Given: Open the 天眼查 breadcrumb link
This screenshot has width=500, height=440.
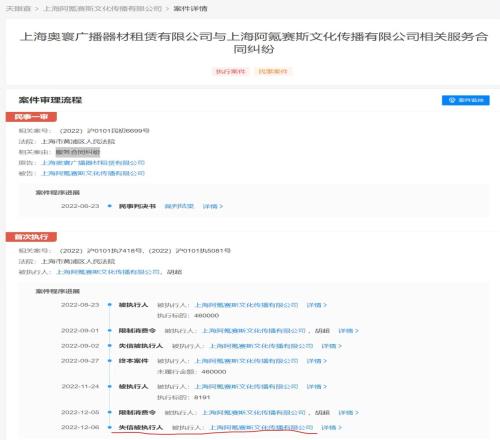Looking at the screenshot, I should tap(18, 8).
